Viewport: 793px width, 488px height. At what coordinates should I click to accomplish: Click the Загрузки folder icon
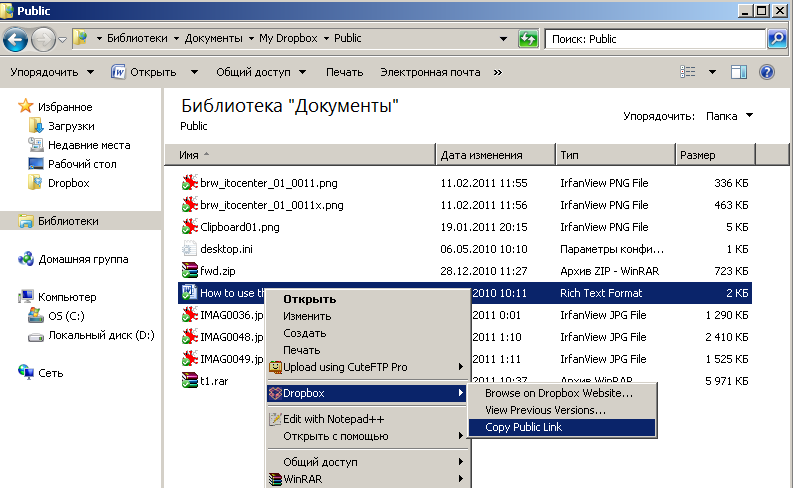36,126
